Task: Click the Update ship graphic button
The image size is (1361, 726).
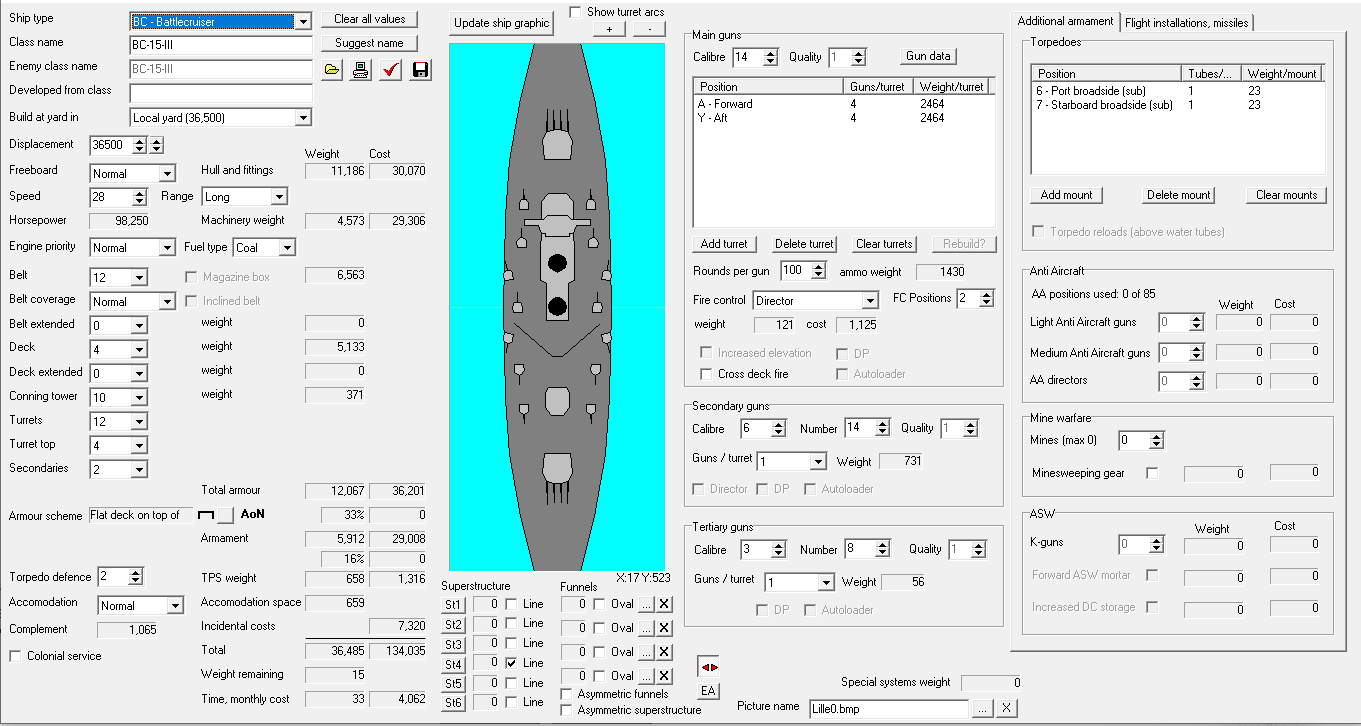Action: point(501,23)
